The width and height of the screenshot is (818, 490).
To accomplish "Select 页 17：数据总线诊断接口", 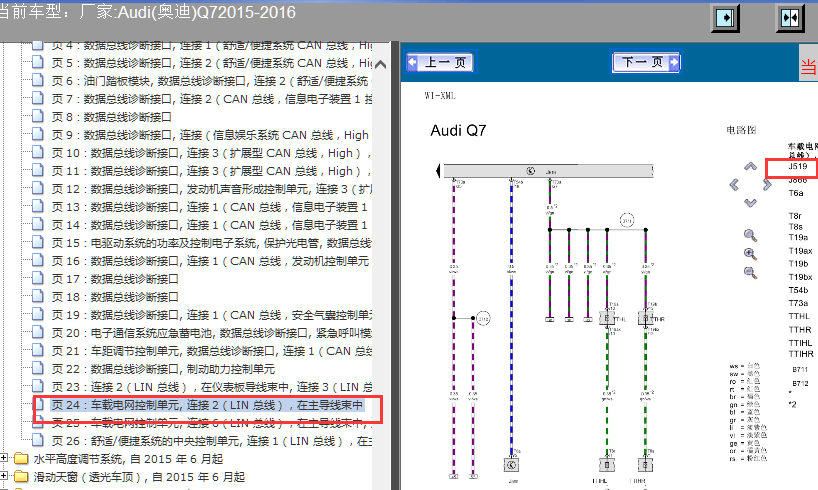I will [115, 279].
